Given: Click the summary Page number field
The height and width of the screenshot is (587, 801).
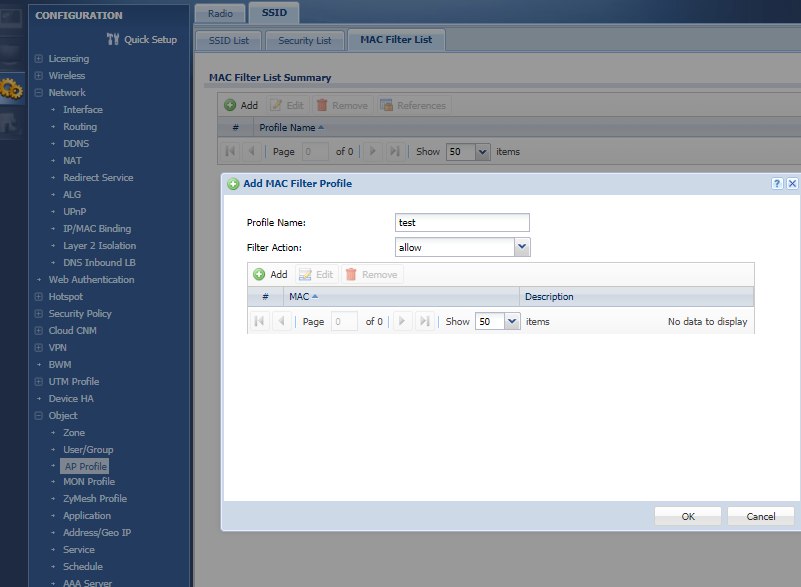Looking at the screenshot, I should click(315, 152).
